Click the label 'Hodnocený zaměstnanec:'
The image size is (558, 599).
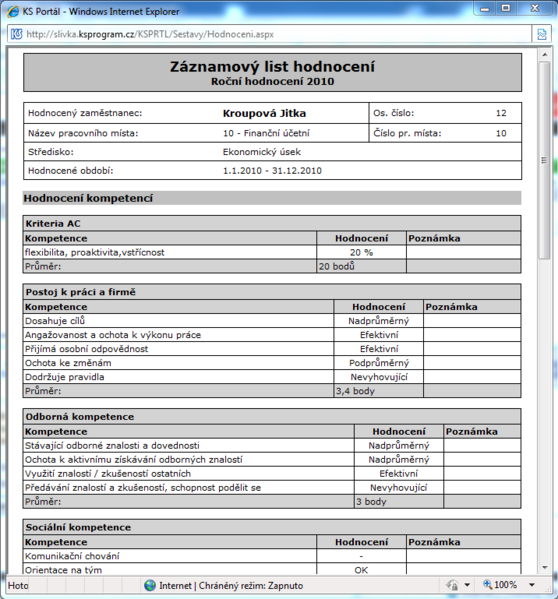point(85,113)
